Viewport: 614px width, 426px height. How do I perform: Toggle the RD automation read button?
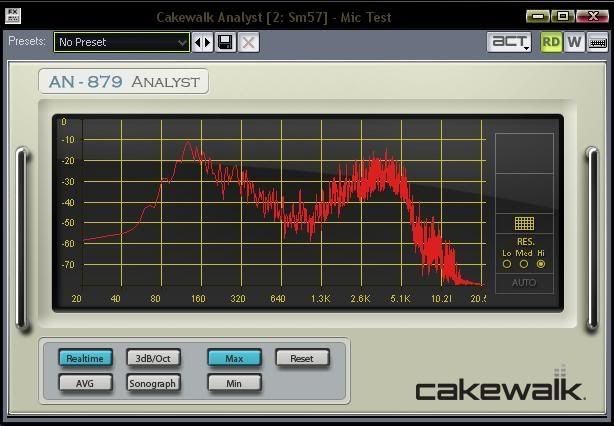click(x=551, y=42)
